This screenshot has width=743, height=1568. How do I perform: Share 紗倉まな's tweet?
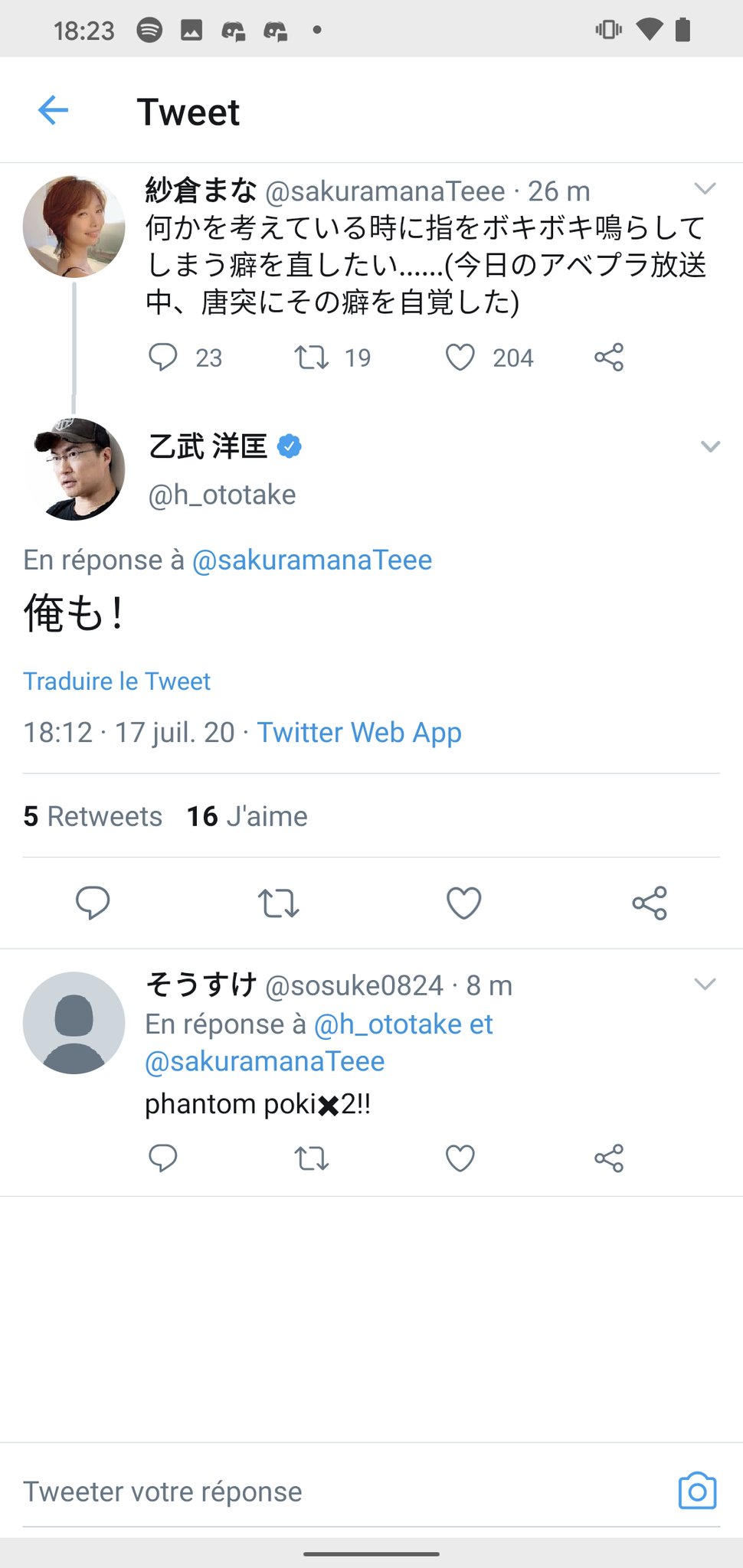click(x=609, y=358)
